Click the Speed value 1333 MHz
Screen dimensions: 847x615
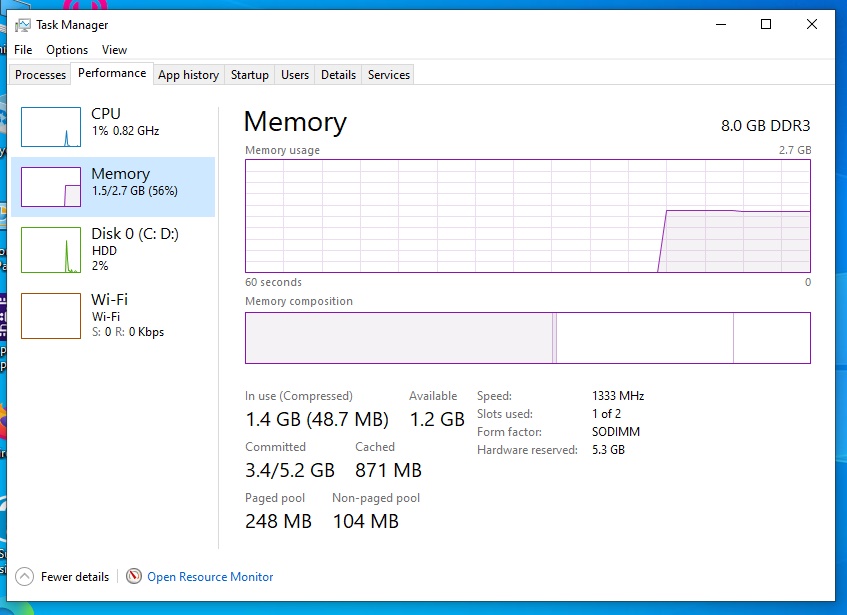coord(618,396)
